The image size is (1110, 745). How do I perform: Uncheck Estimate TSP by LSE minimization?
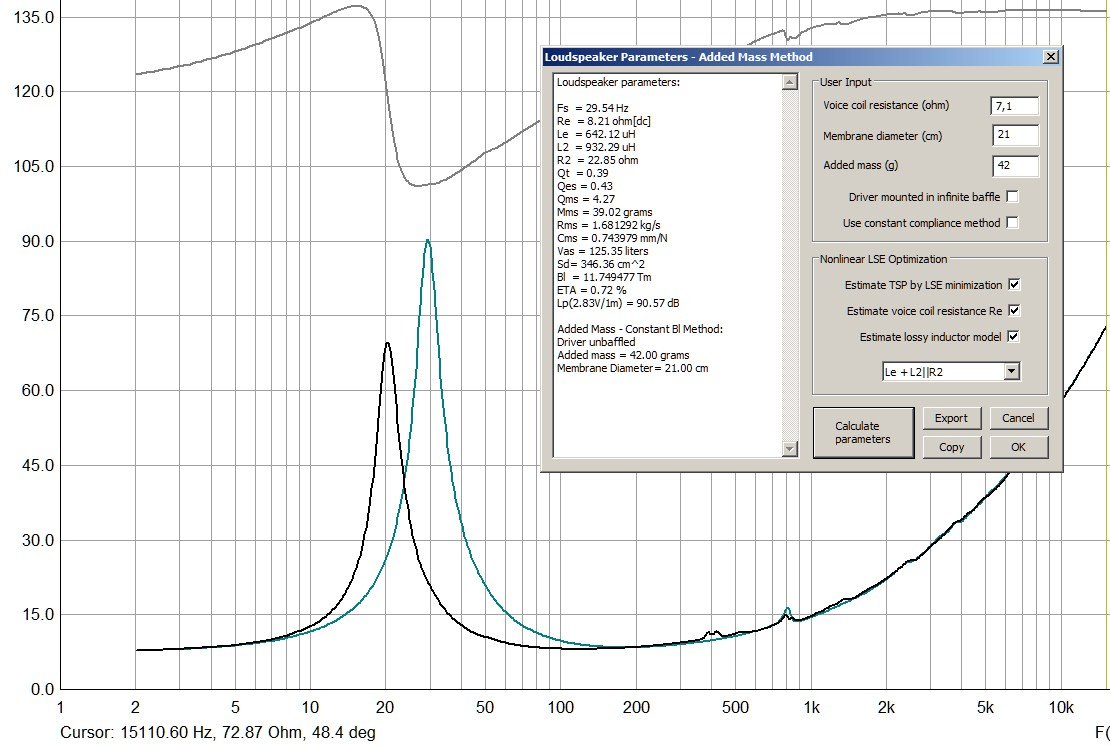1014,285
